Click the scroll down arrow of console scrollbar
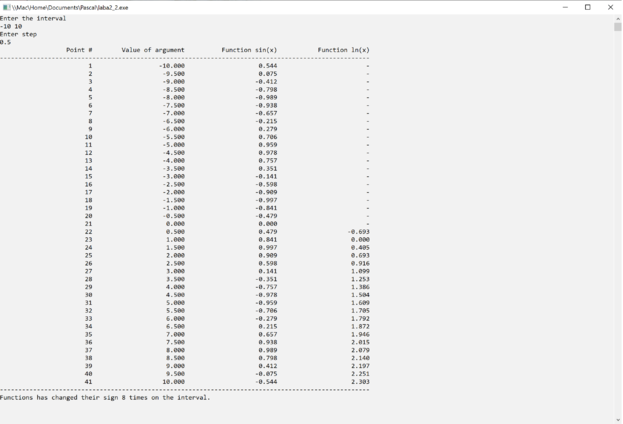The image size is (623, 424). click(617, 420)
